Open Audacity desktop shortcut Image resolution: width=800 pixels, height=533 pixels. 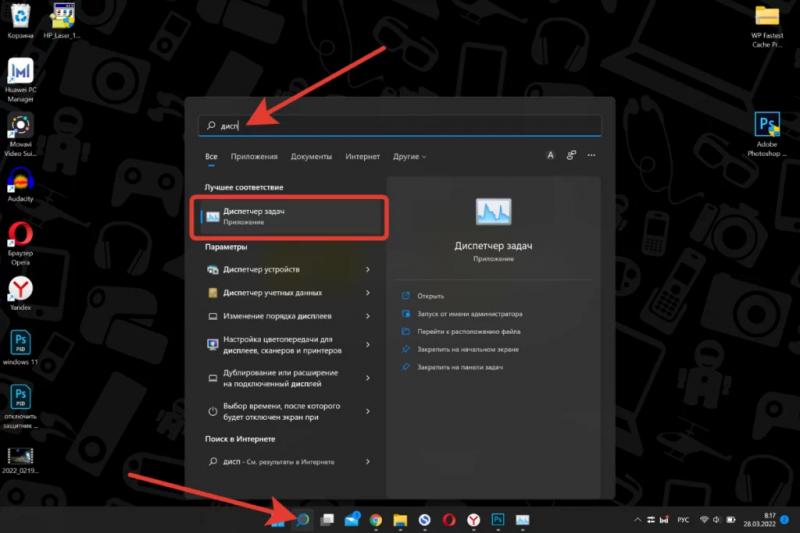[x=20, y=182]
